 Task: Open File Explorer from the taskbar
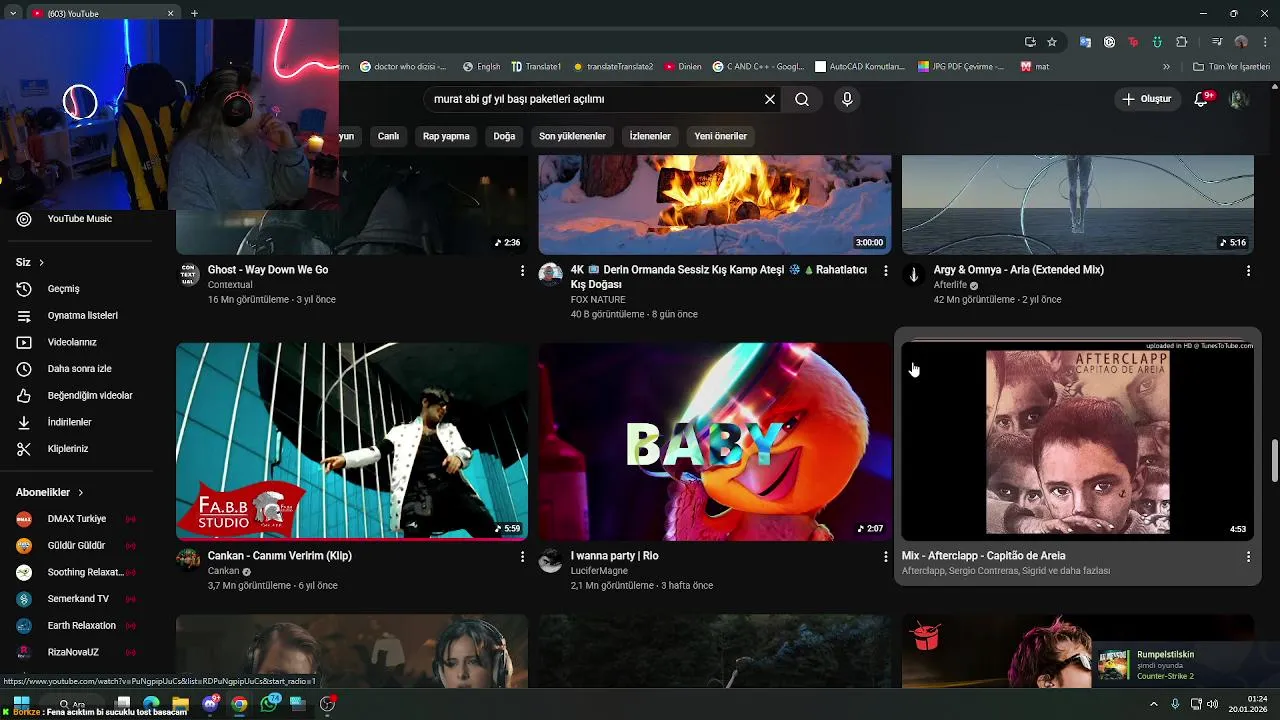pos(181,704)
